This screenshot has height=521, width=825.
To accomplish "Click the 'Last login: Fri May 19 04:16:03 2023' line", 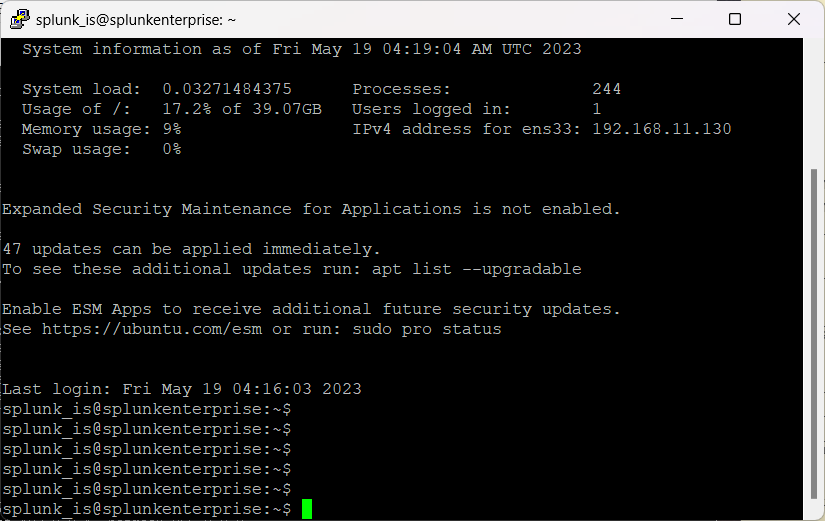I will tap(182, 389).
